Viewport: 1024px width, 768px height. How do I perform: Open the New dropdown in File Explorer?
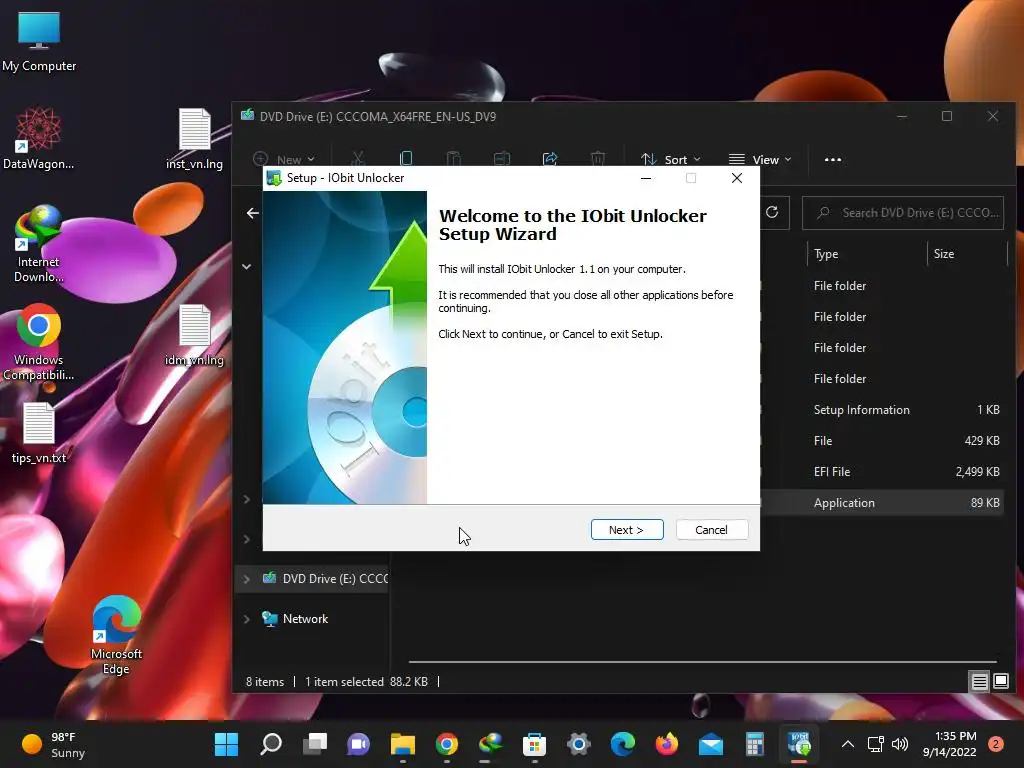[x=285, y=159]
